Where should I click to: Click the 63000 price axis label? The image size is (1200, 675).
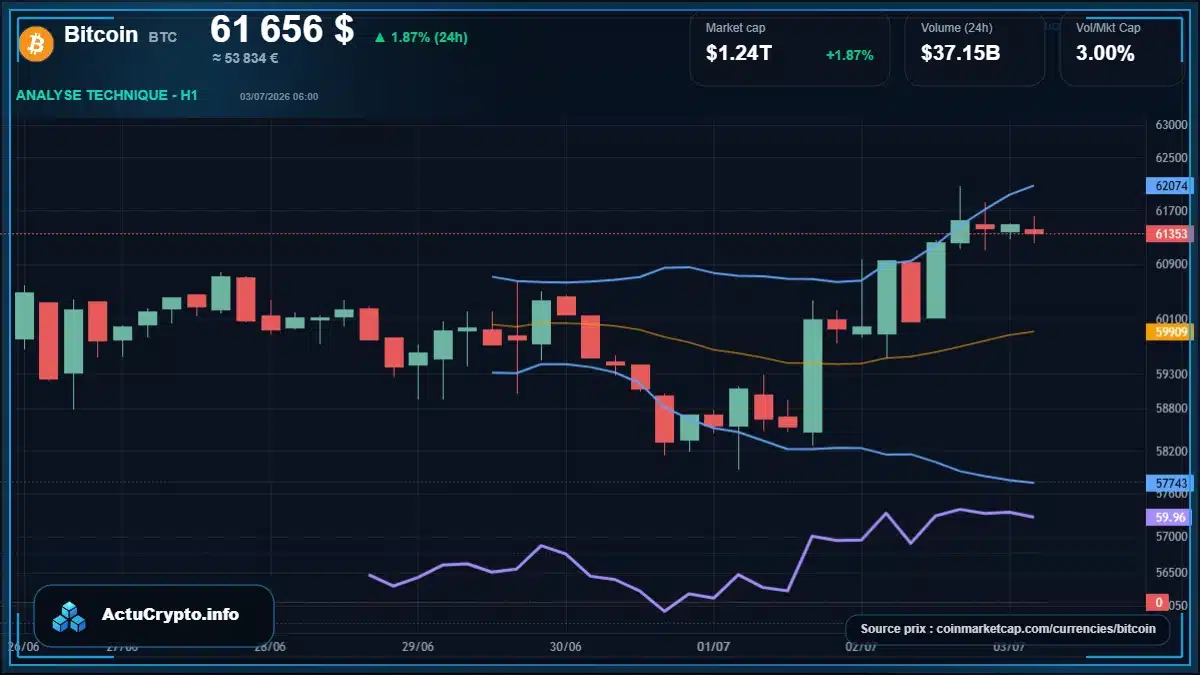[x=1171, y=126]
